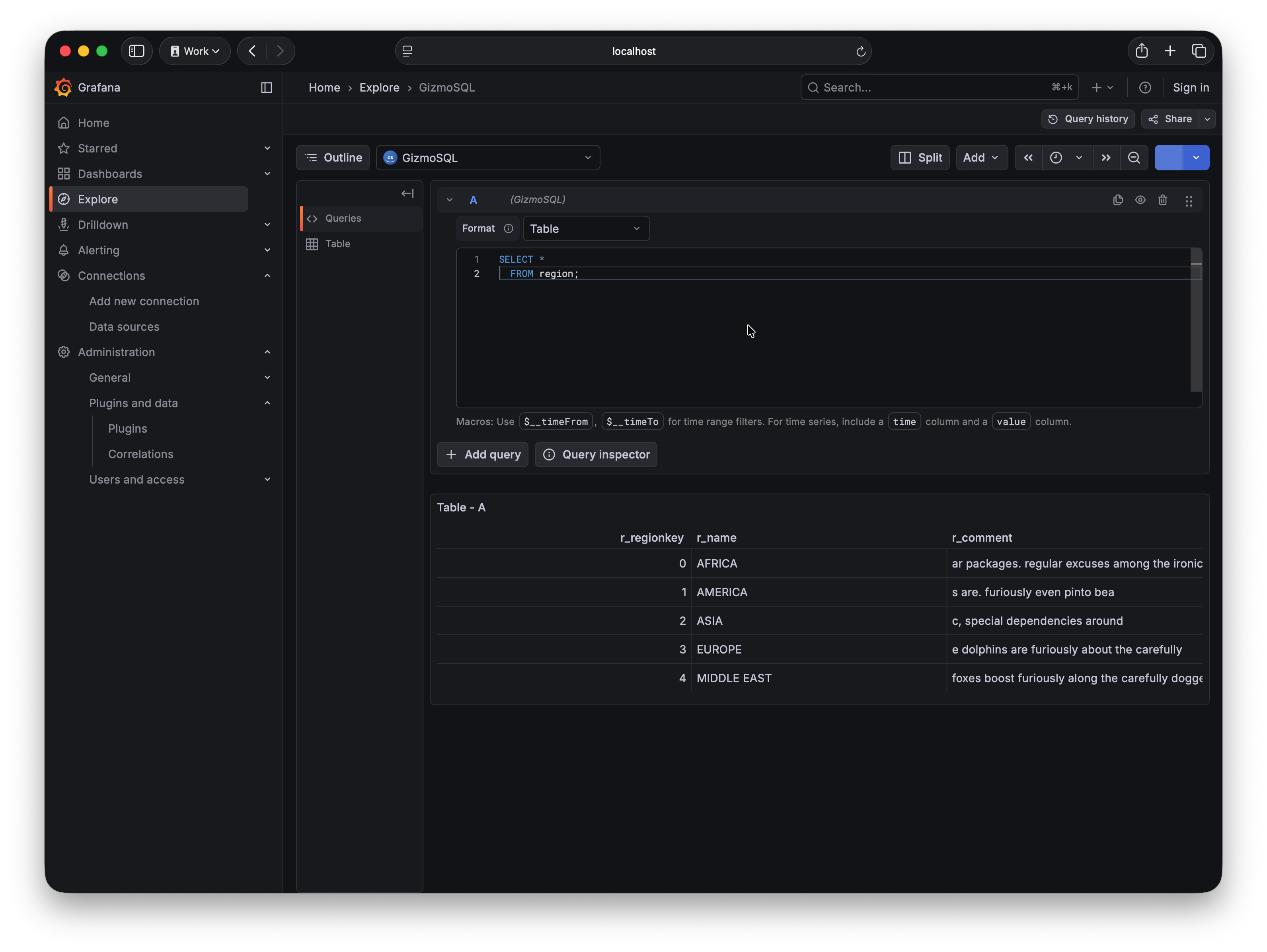
Task: Expand the Drilldown section
Action: [x=267, y=224]
